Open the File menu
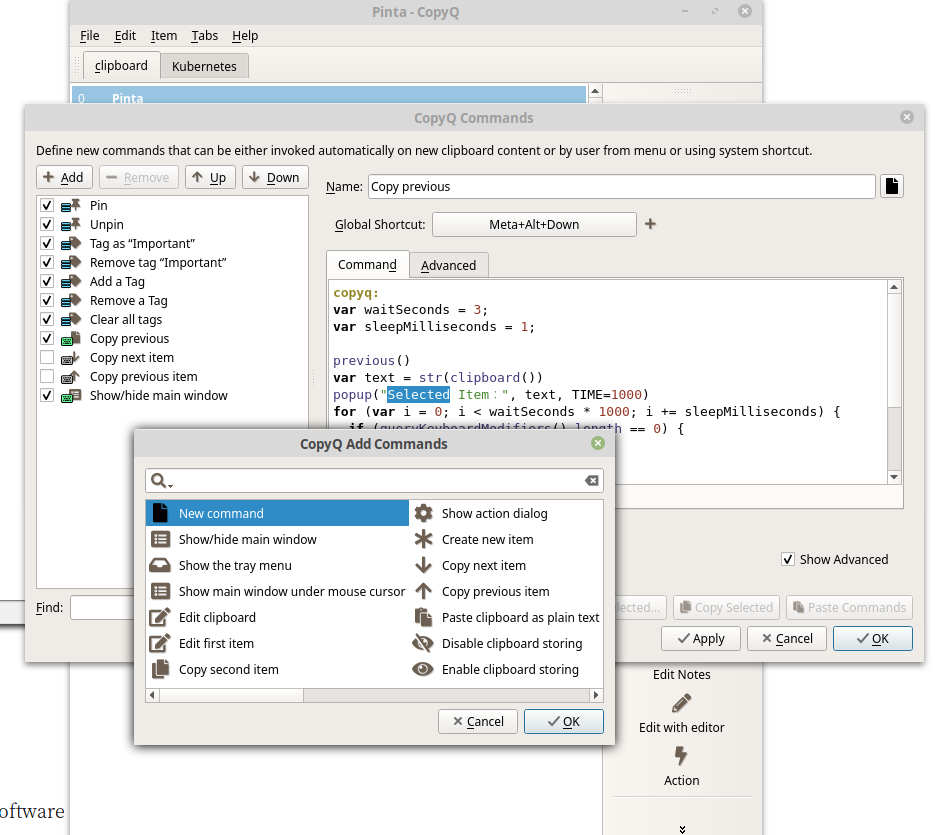935x835 pixels. 89,36
